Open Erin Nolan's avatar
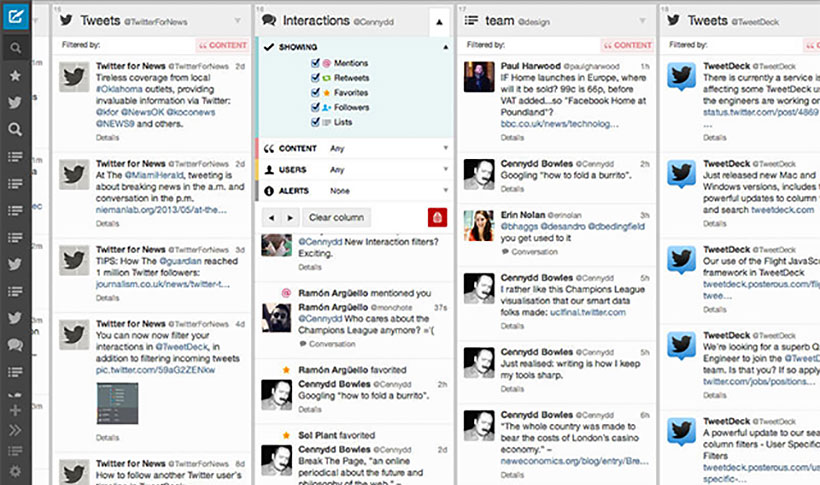 point(479,225)
